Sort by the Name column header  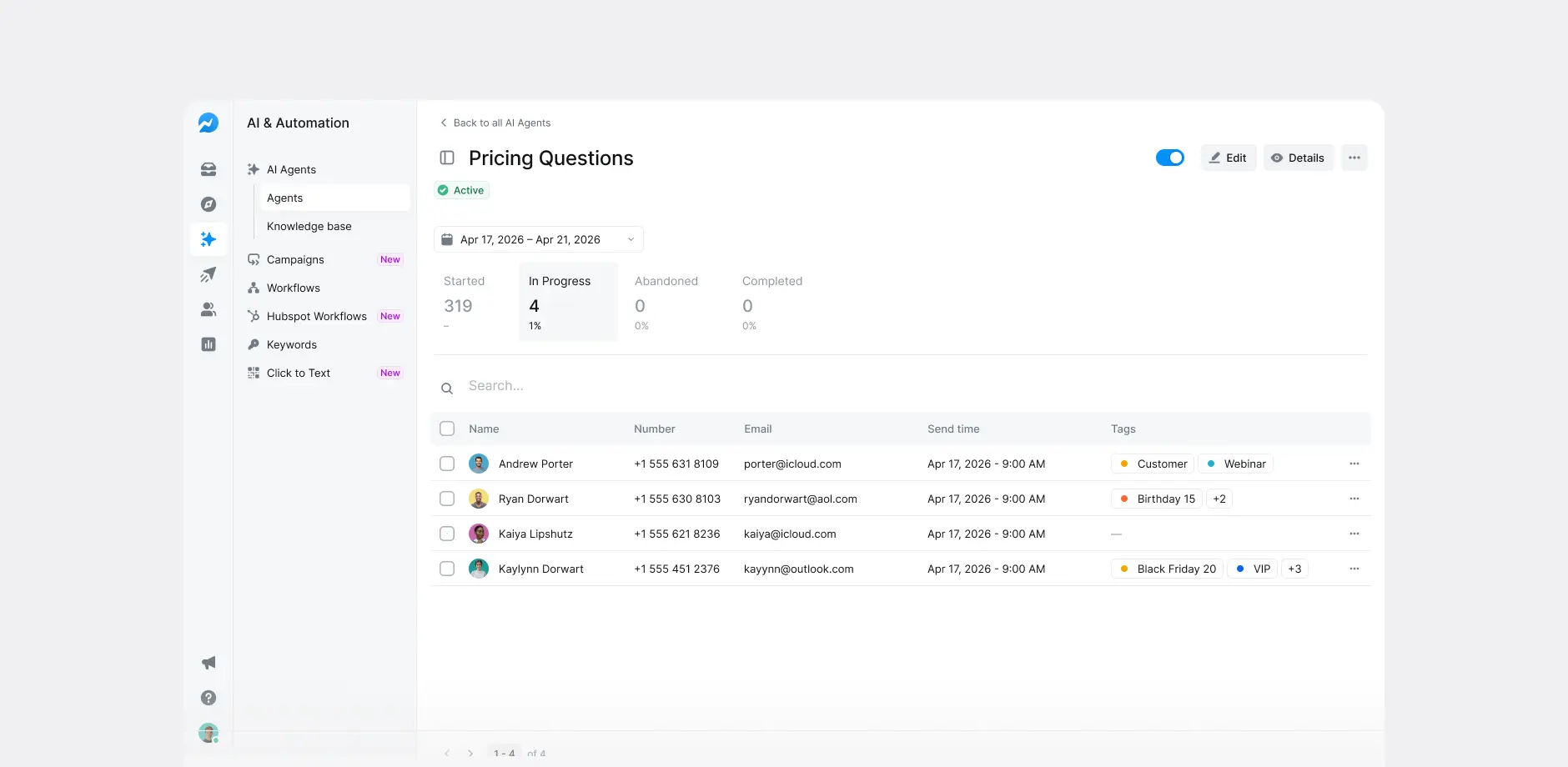point(484,429)
